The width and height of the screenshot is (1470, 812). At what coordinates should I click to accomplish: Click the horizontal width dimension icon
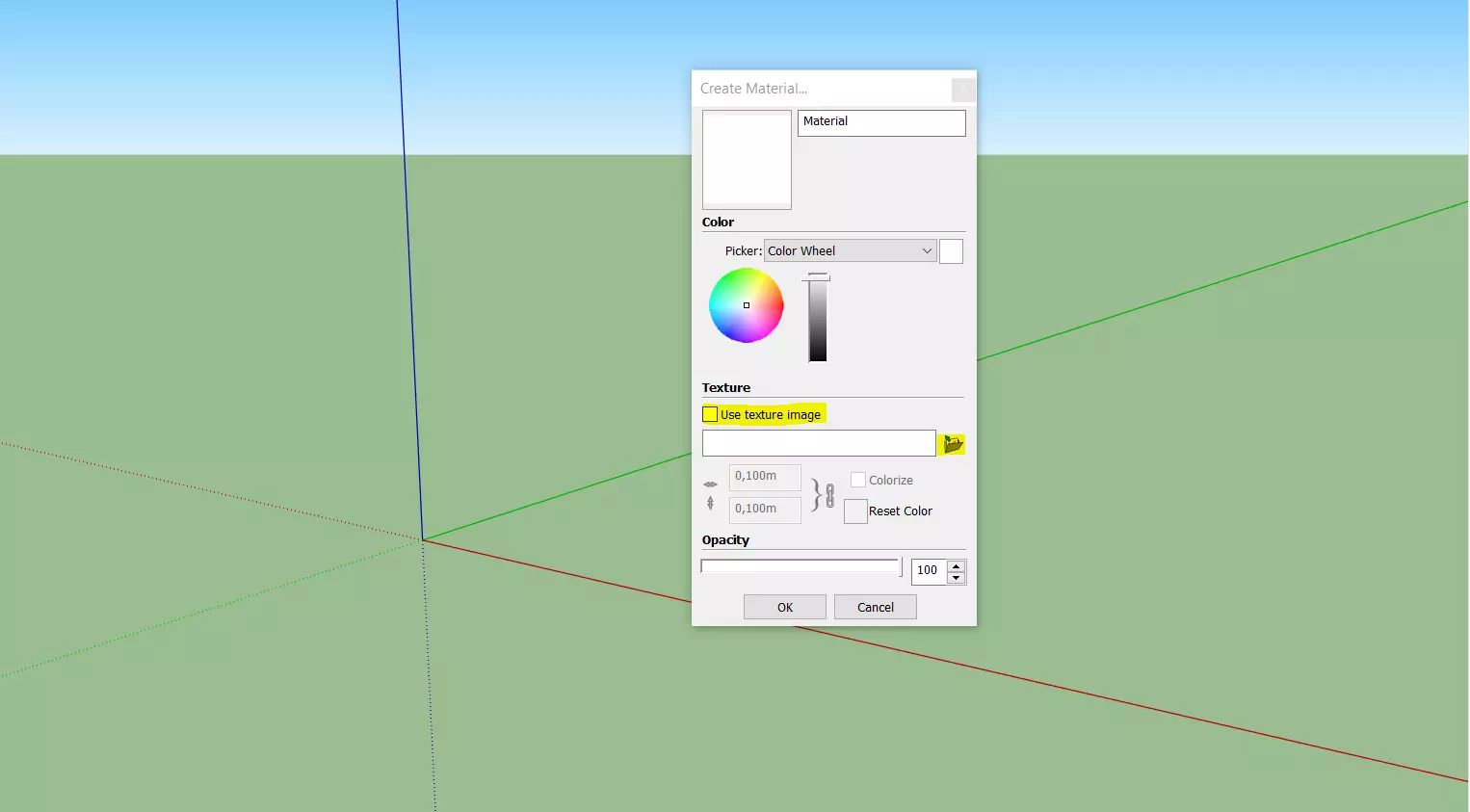pos(710,485)
